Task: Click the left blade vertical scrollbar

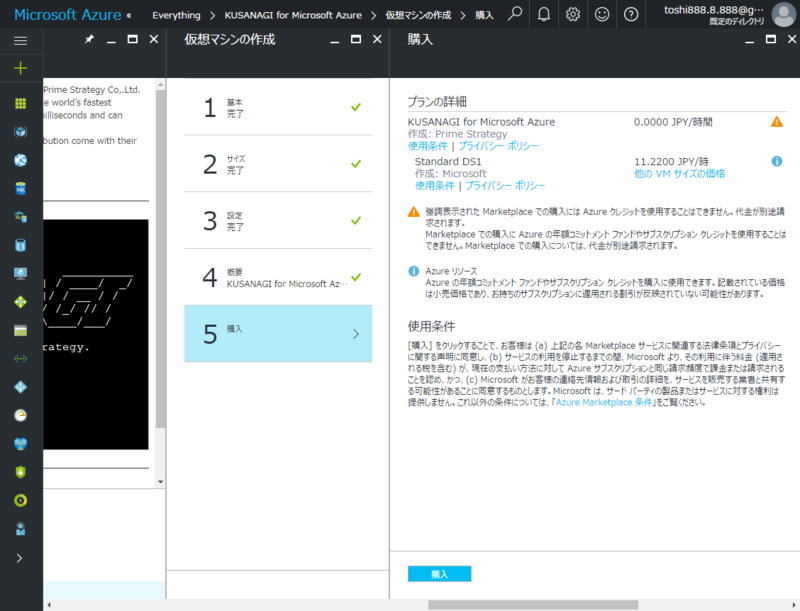Action: tap(161, 259)
